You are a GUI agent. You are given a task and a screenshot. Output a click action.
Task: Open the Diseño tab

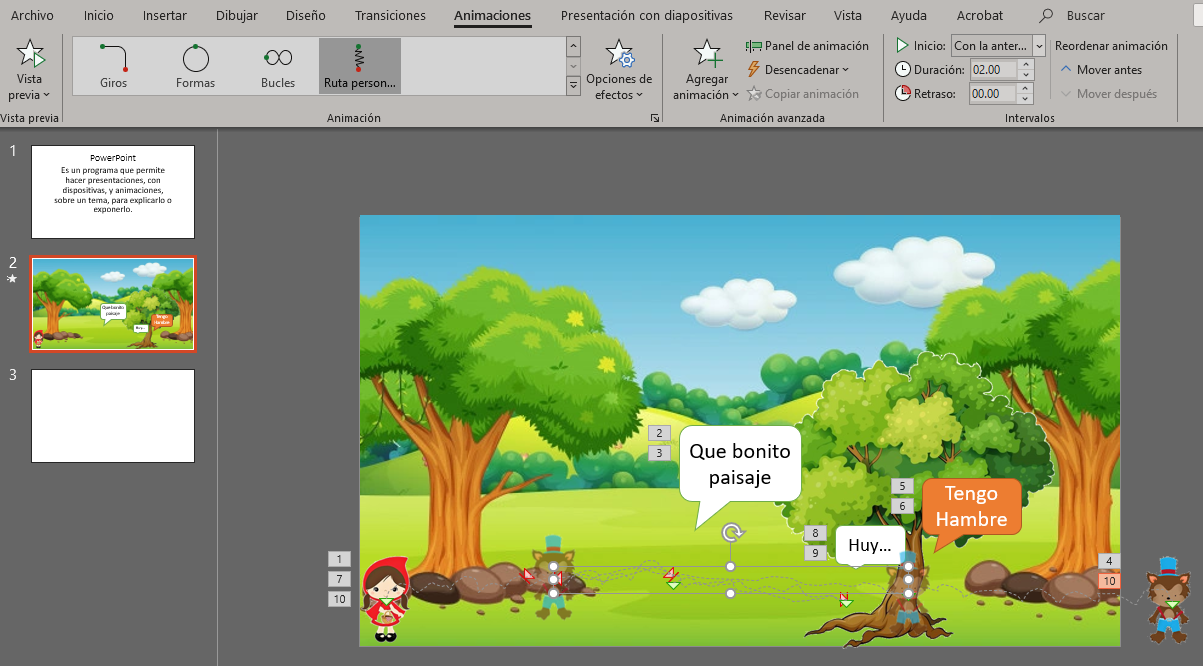click(305, 16)
